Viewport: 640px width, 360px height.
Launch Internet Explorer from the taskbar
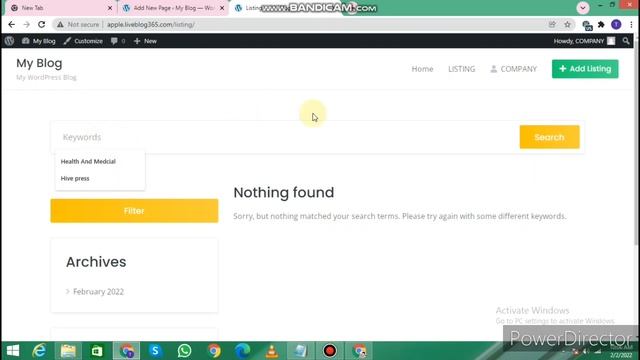point(39,351)
